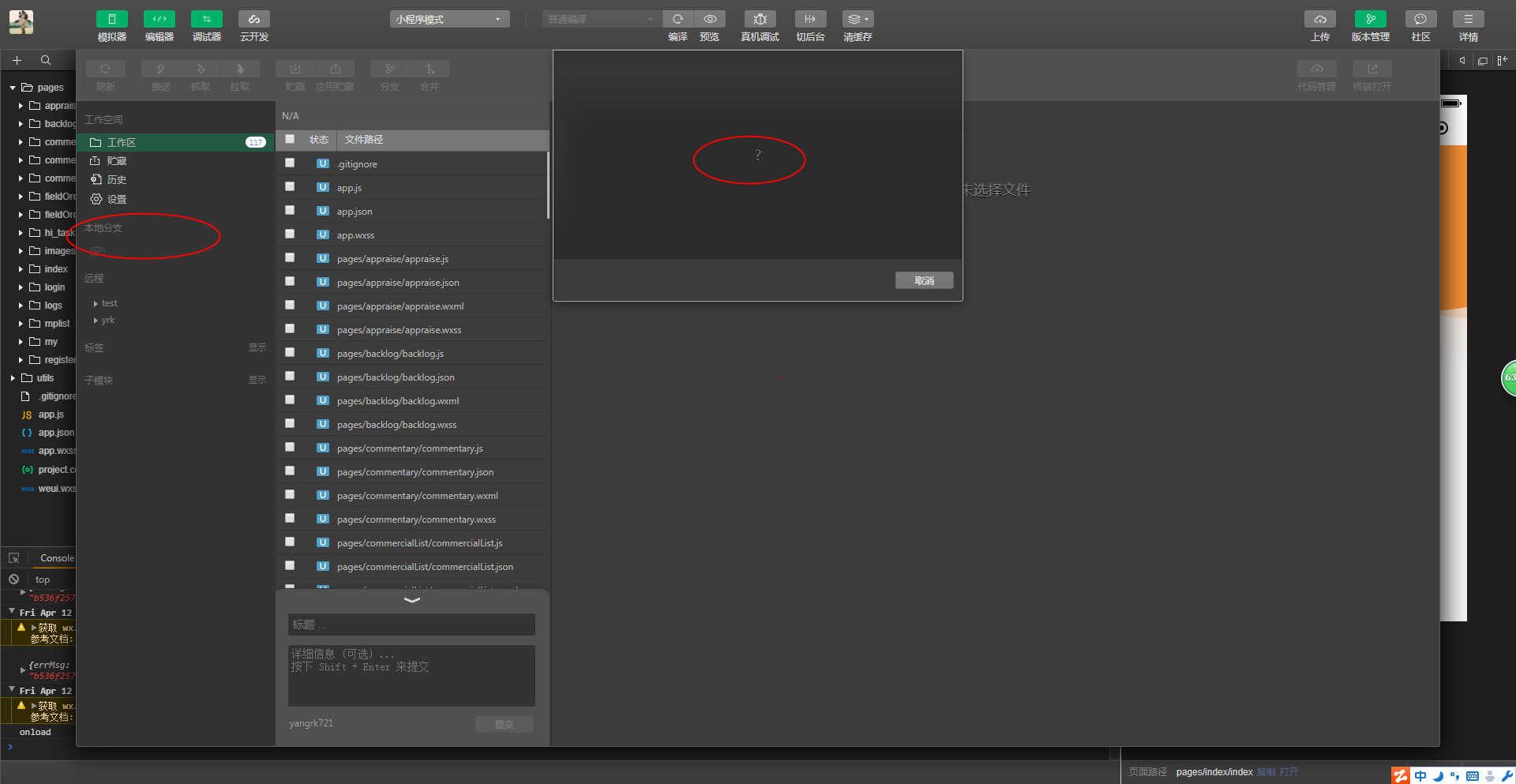Check the pages/commentary/commentary.json checkbox
The height and width of the screenshot is (784, 1516).
click(290, 471)
